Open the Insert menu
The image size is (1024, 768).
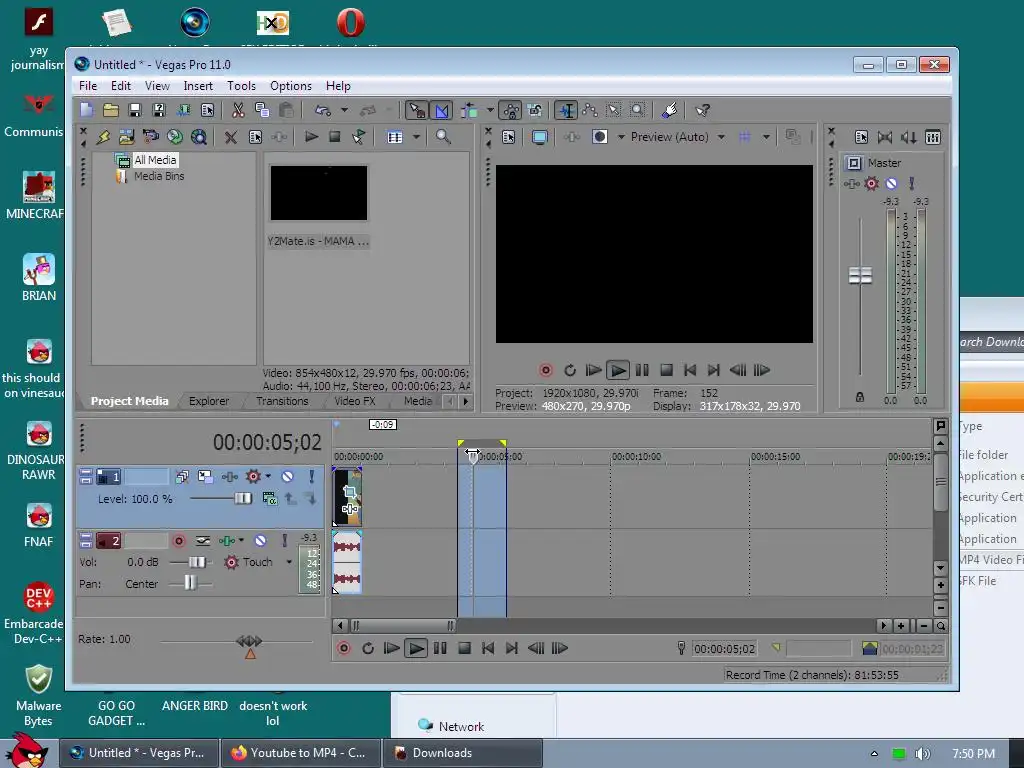click(198, 86)
